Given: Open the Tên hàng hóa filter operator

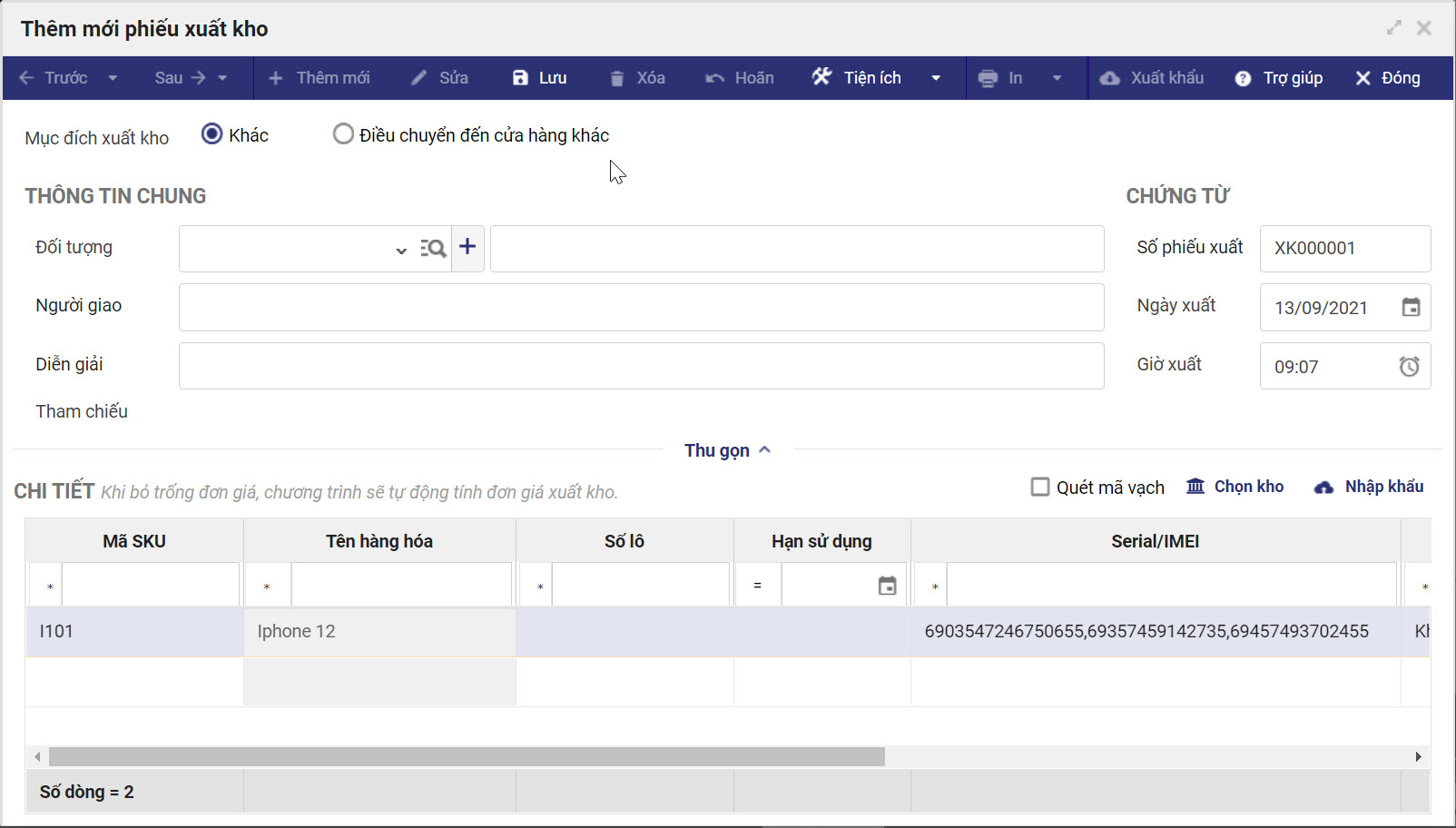Looking at the screenshot, I should point(268,586).
